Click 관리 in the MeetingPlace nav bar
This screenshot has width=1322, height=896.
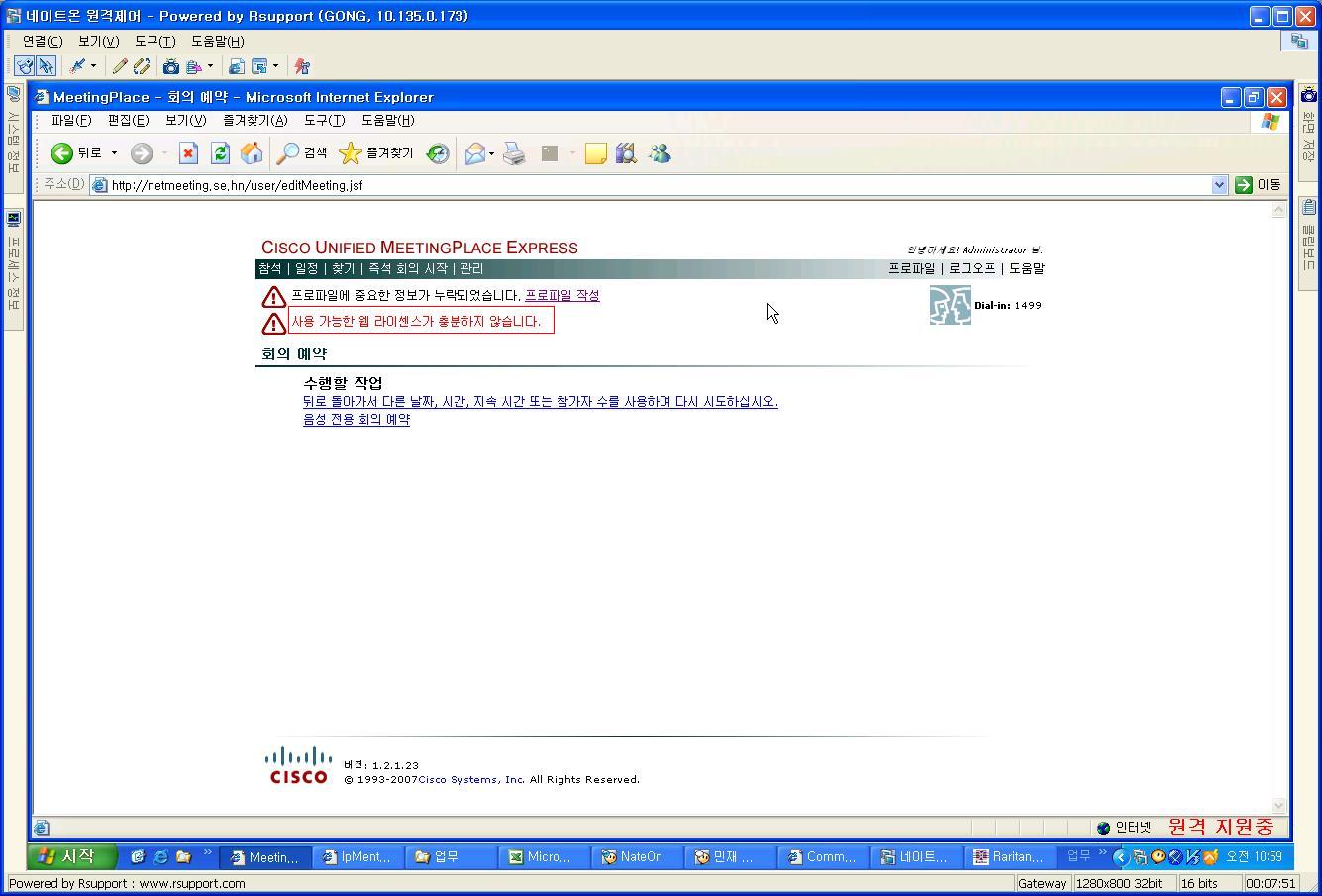point(471,268)
